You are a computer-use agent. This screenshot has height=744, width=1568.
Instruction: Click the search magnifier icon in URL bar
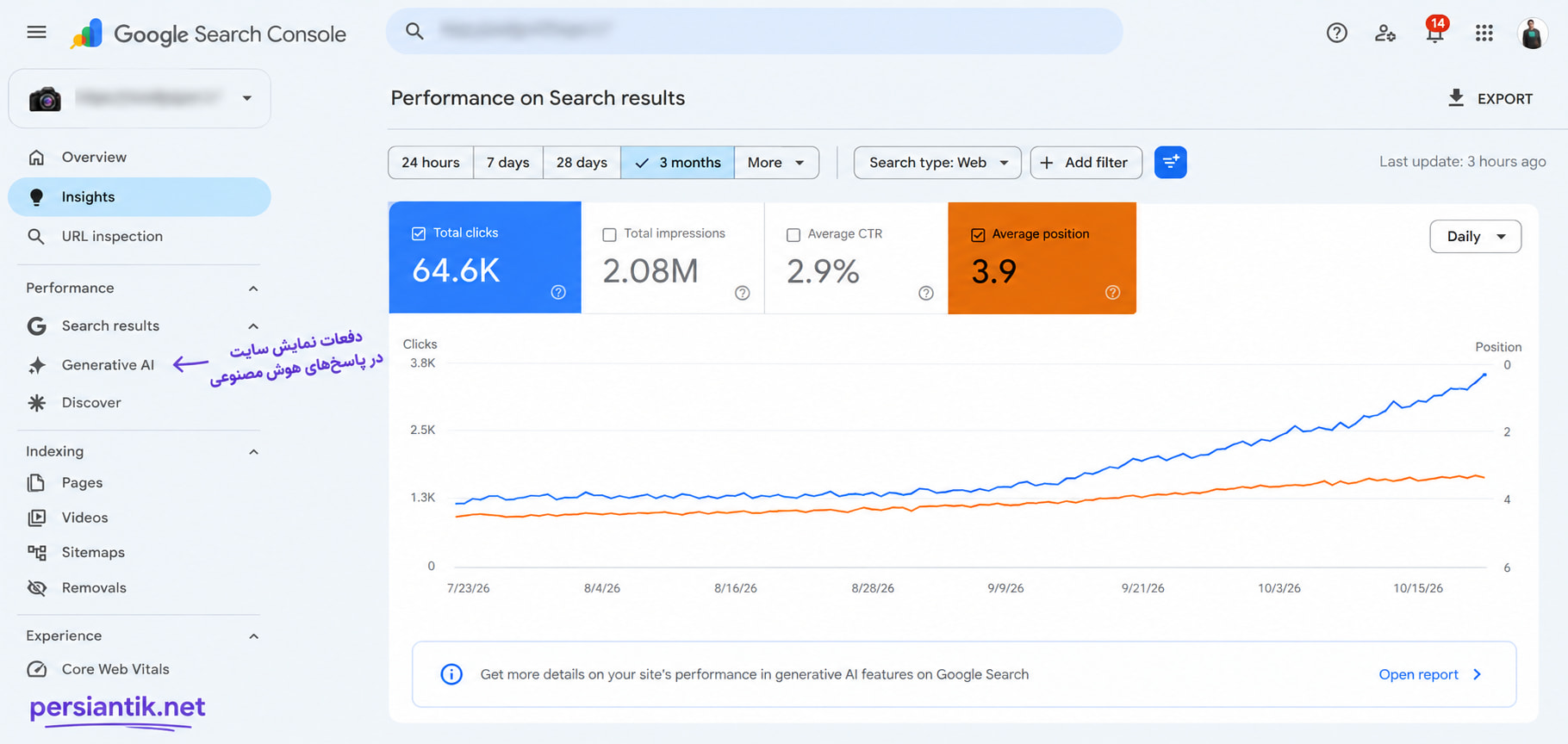tap(414, 32)
